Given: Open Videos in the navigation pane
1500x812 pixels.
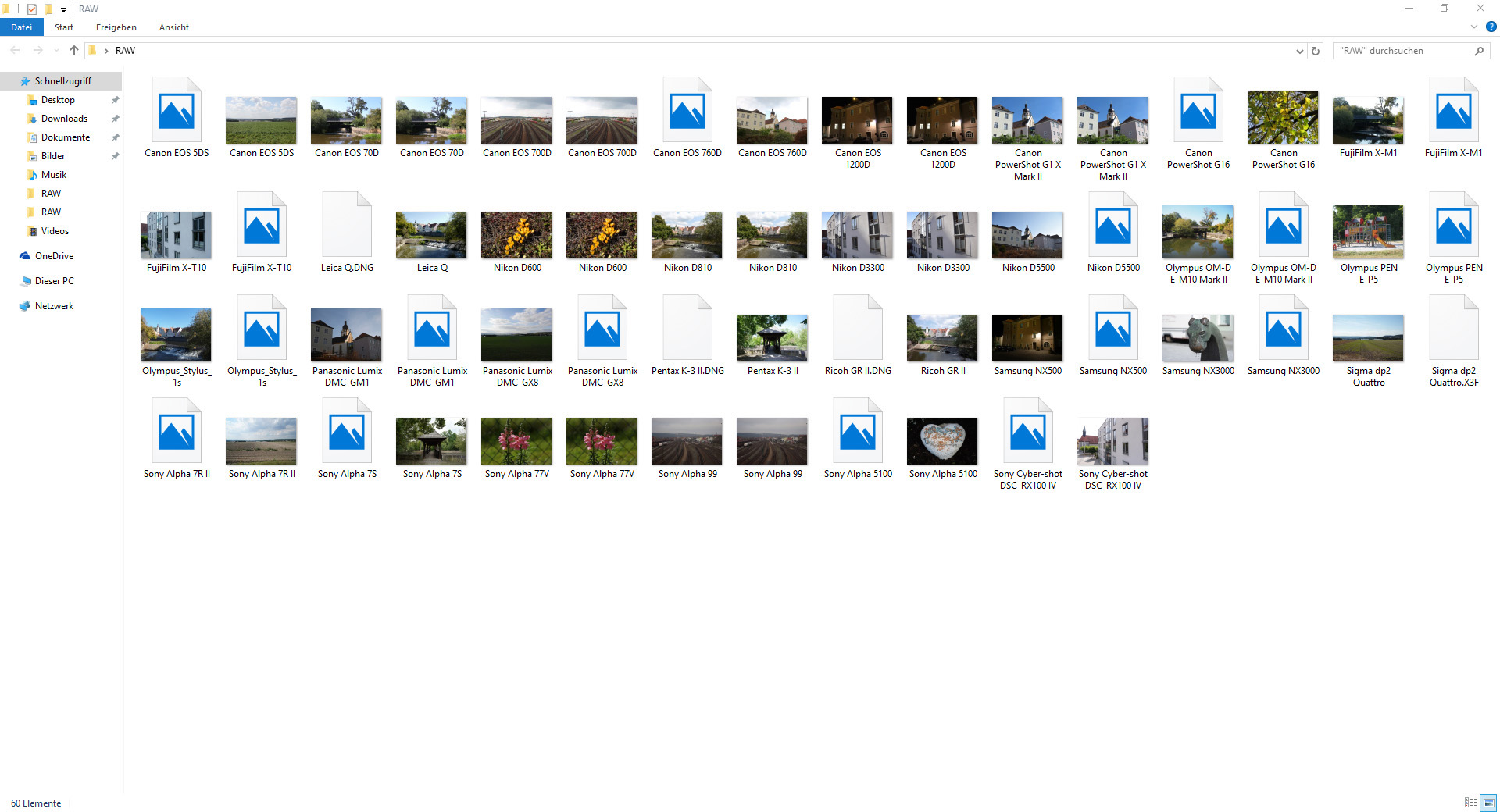Looking at the screenshot, I should click(x=55, y=231).
